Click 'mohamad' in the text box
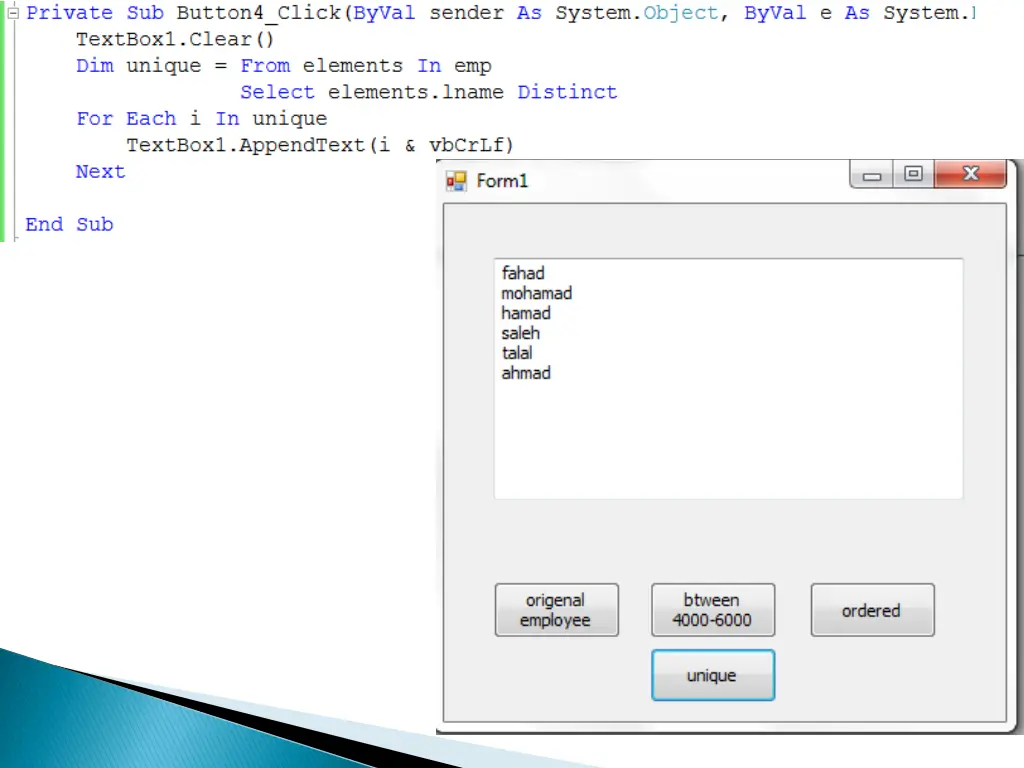This screenshot has width=1024, height=768. pos(536,293)
